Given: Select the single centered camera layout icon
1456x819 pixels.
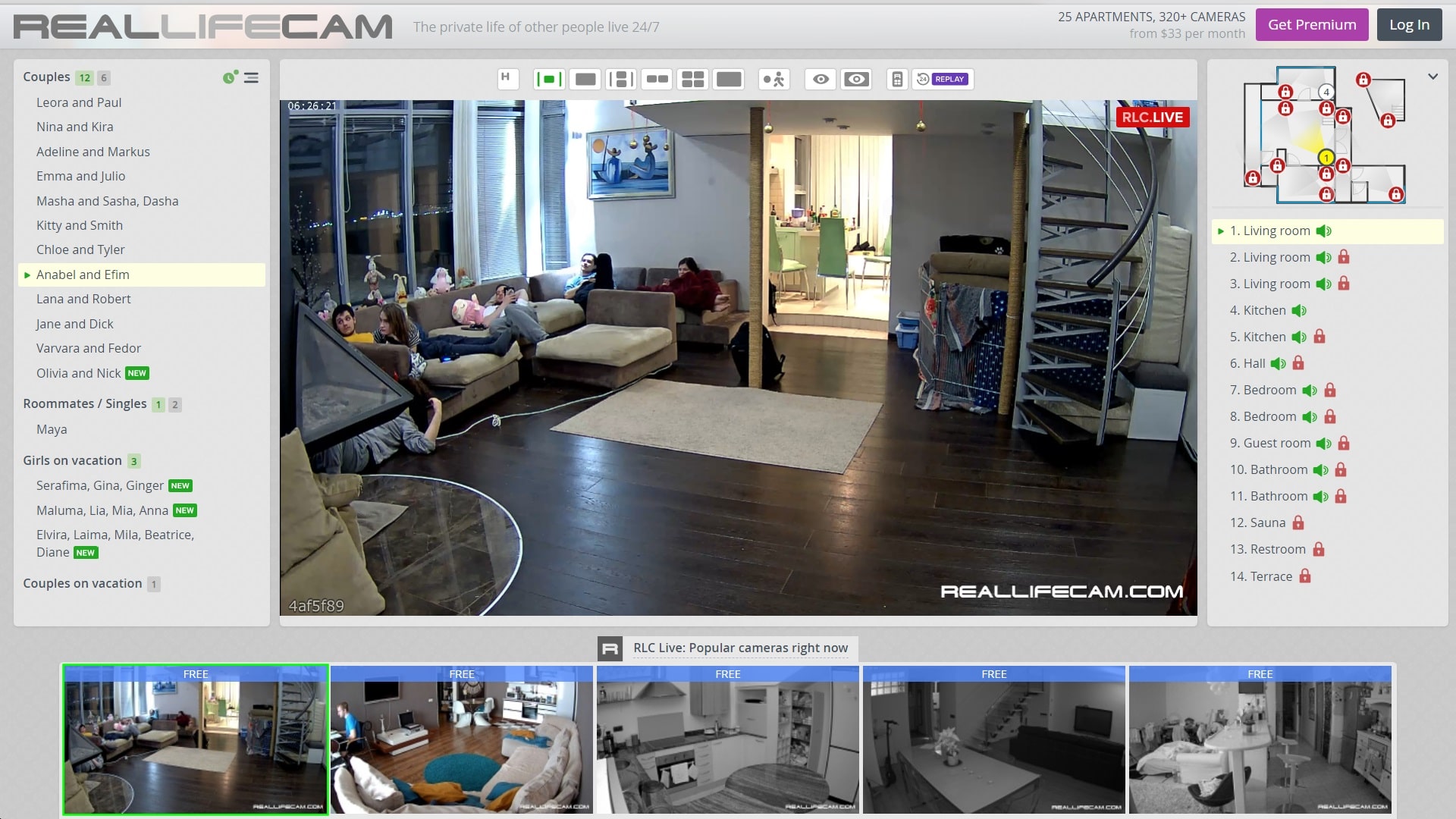Looking at the screenshot, I should point(548,79).
